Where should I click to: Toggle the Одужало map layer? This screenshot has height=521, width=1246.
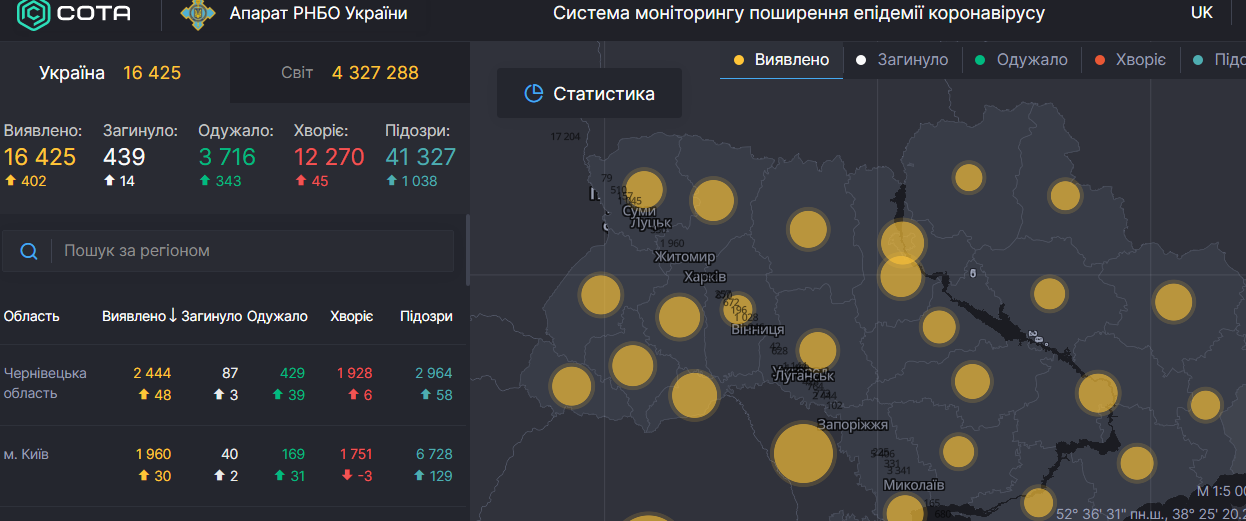pyautogui.click(x=1023, y=60)
